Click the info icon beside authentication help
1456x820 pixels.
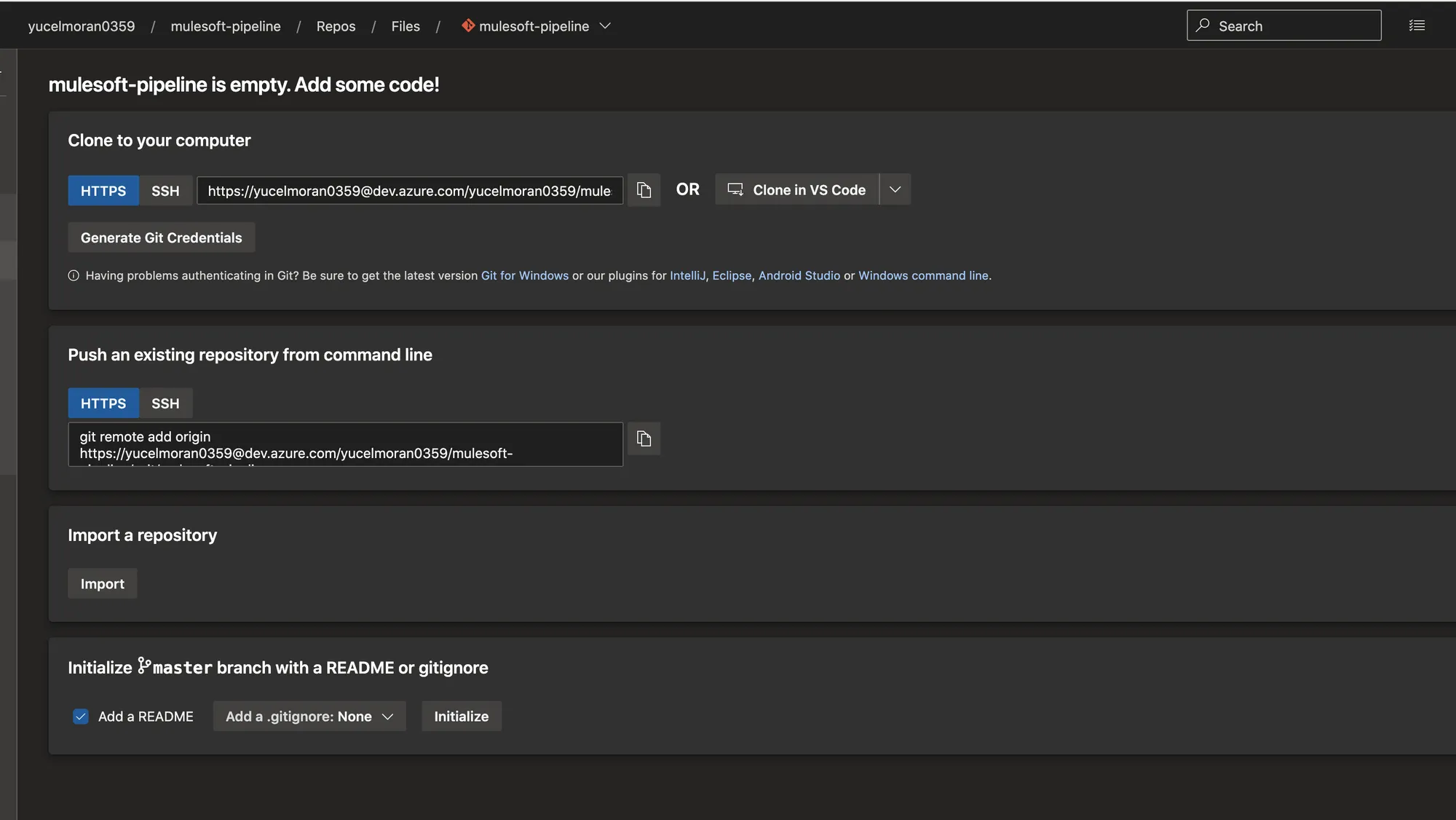pyautogui.click(x=74, y=276)
